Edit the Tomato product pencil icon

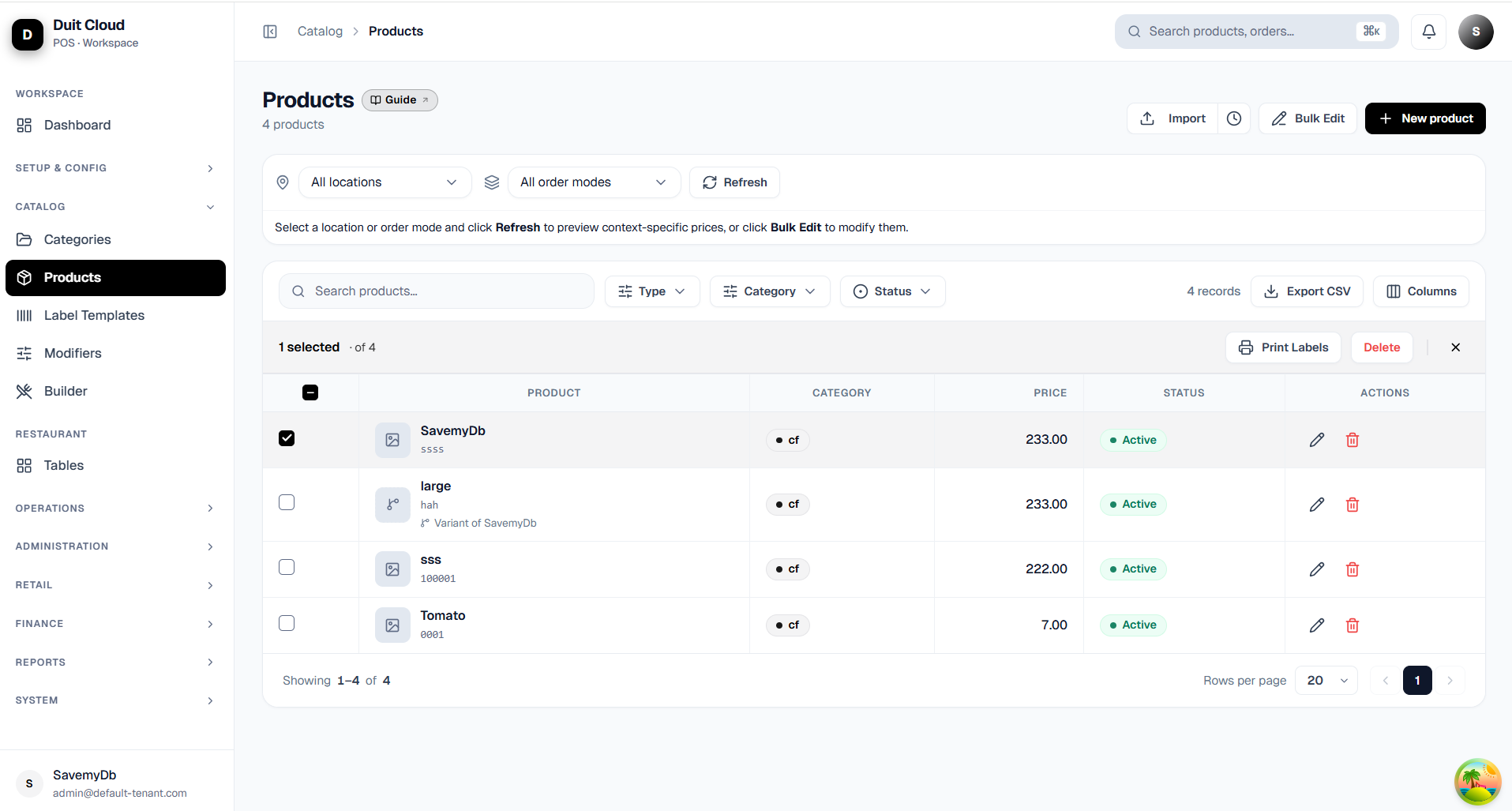coord(1317,625)
